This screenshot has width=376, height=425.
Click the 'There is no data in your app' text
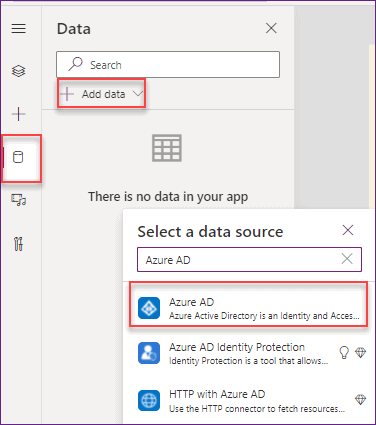[168, 197]
